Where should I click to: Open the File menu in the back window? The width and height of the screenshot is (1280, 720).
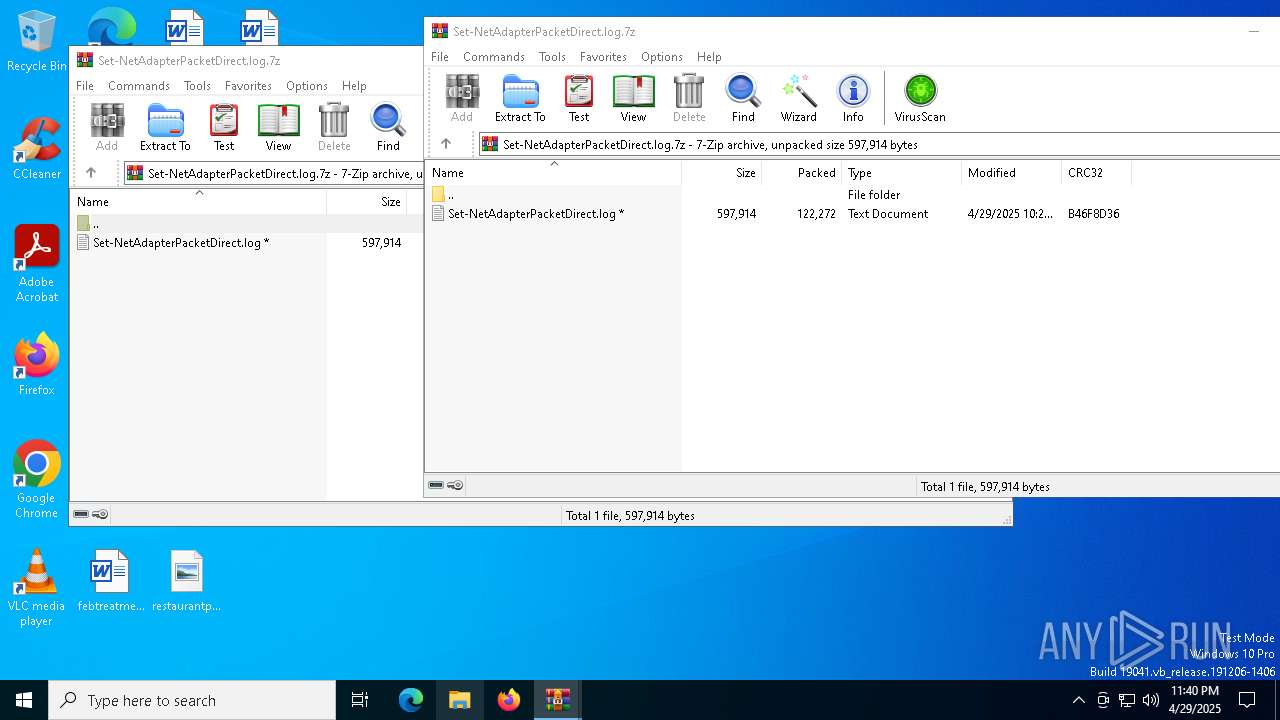tap(85, 86)
